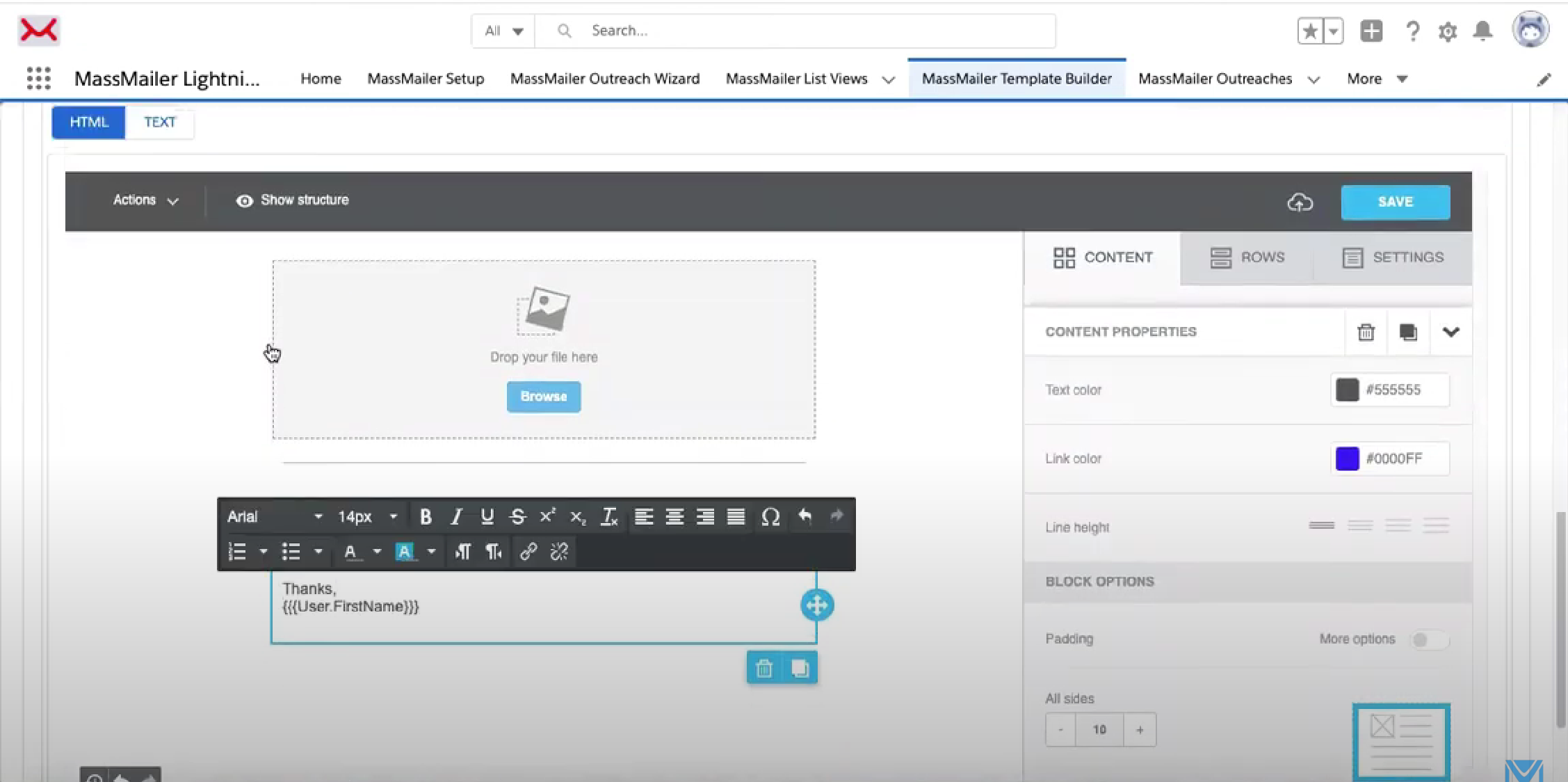Switch to TEXT editor mode

pyautogui.click(x=160, y=122)
